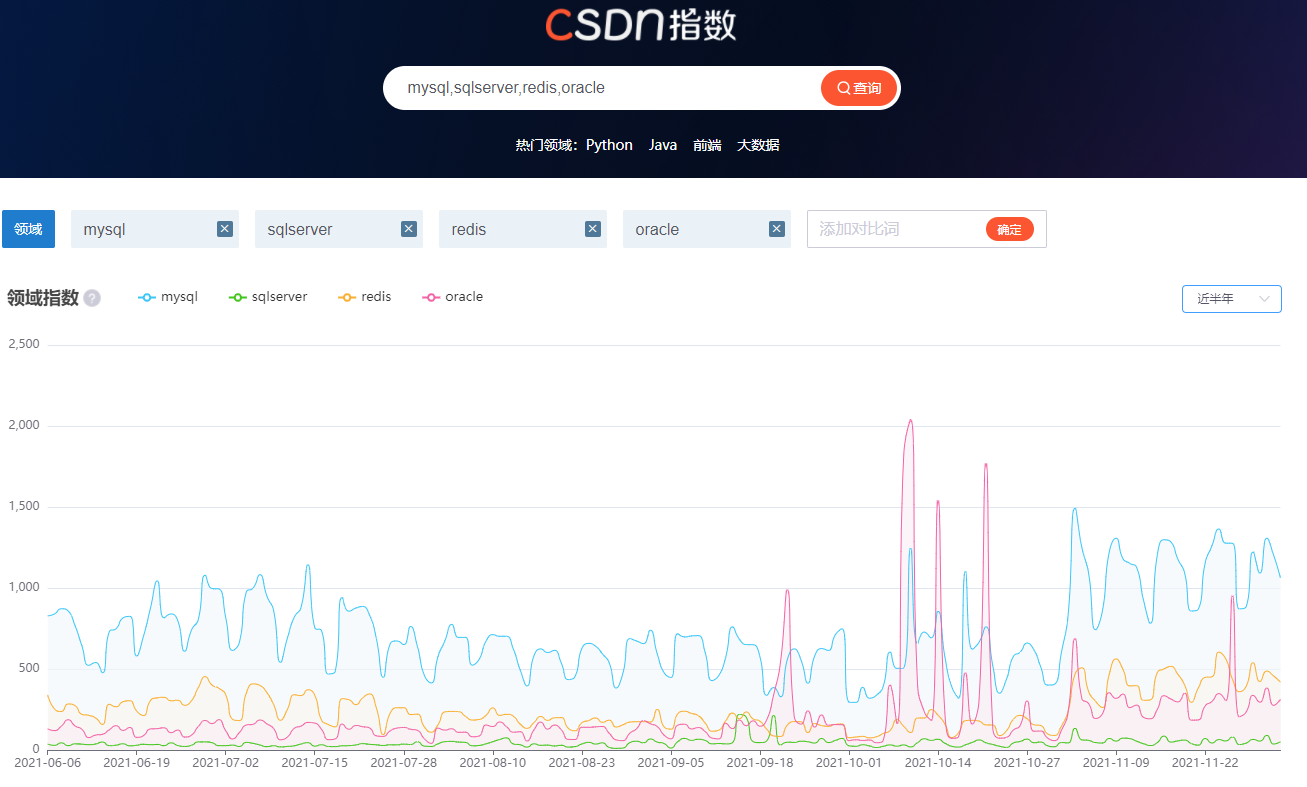1307x787 pixels.
Task: Click the 2021-06-06 axis date label
Action: pos(48,762)
